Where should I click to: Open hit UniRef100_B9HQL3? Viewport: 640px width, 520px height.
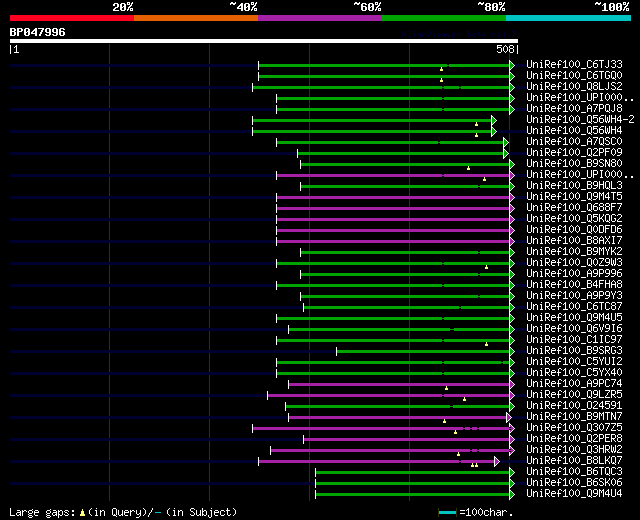pos(574,185)
